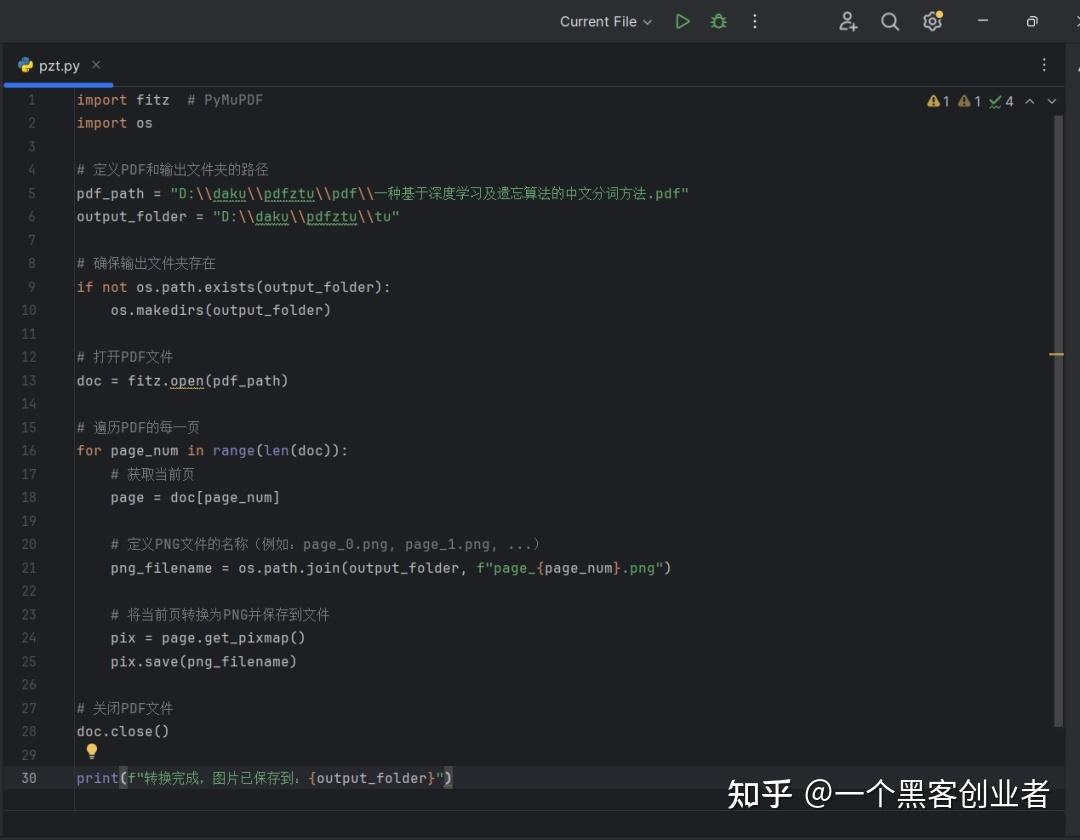Navigate to previous problem with up chevron
The height and width of the screenshot is (840, 1080).
pyautogui.click(x=1029, y=100)
